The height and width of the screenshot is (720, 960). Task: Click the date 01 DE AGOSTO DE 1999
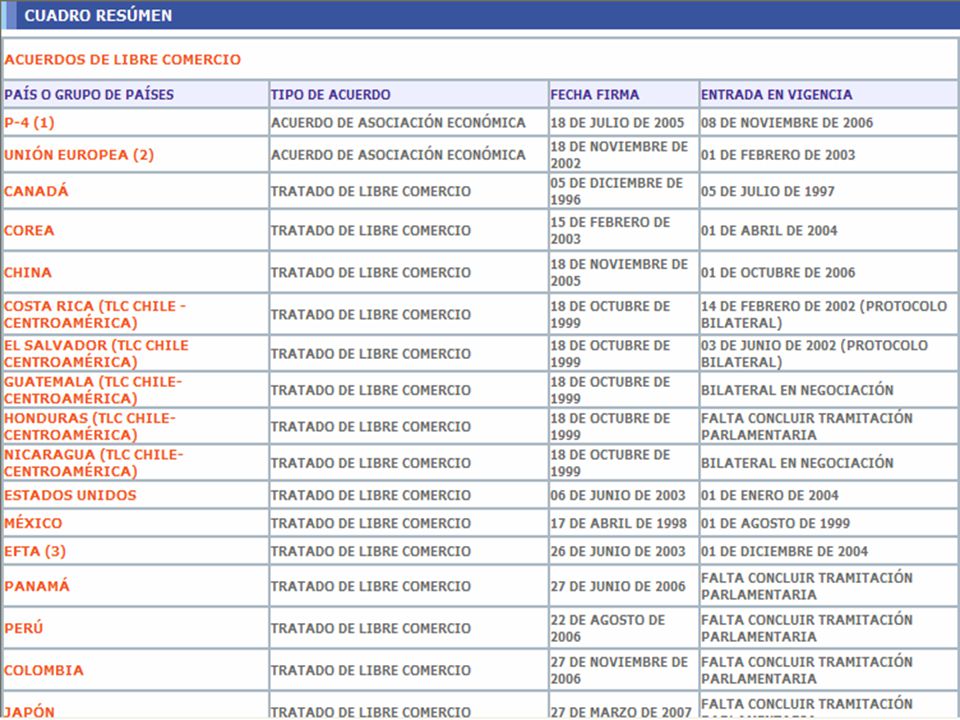tap(776, 523)
